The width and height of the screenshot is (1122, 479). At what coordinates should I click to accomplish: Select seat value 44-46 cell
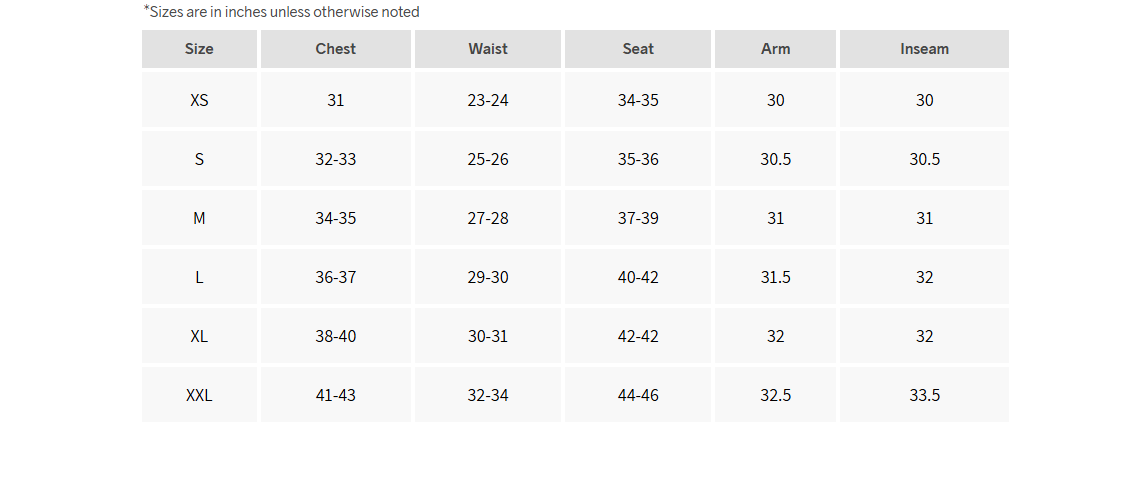tap(638, 395)
